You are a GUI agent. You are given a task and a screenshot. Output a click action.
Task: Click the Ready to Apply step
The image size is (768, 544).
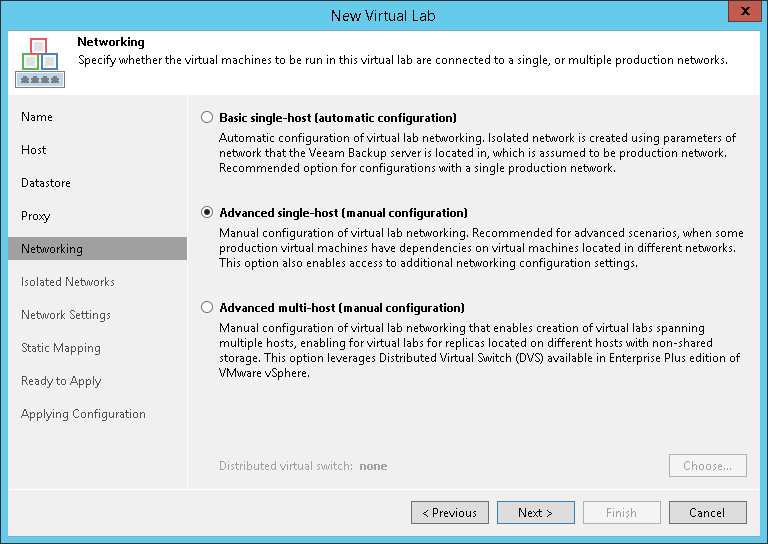[x=61, y=381]
